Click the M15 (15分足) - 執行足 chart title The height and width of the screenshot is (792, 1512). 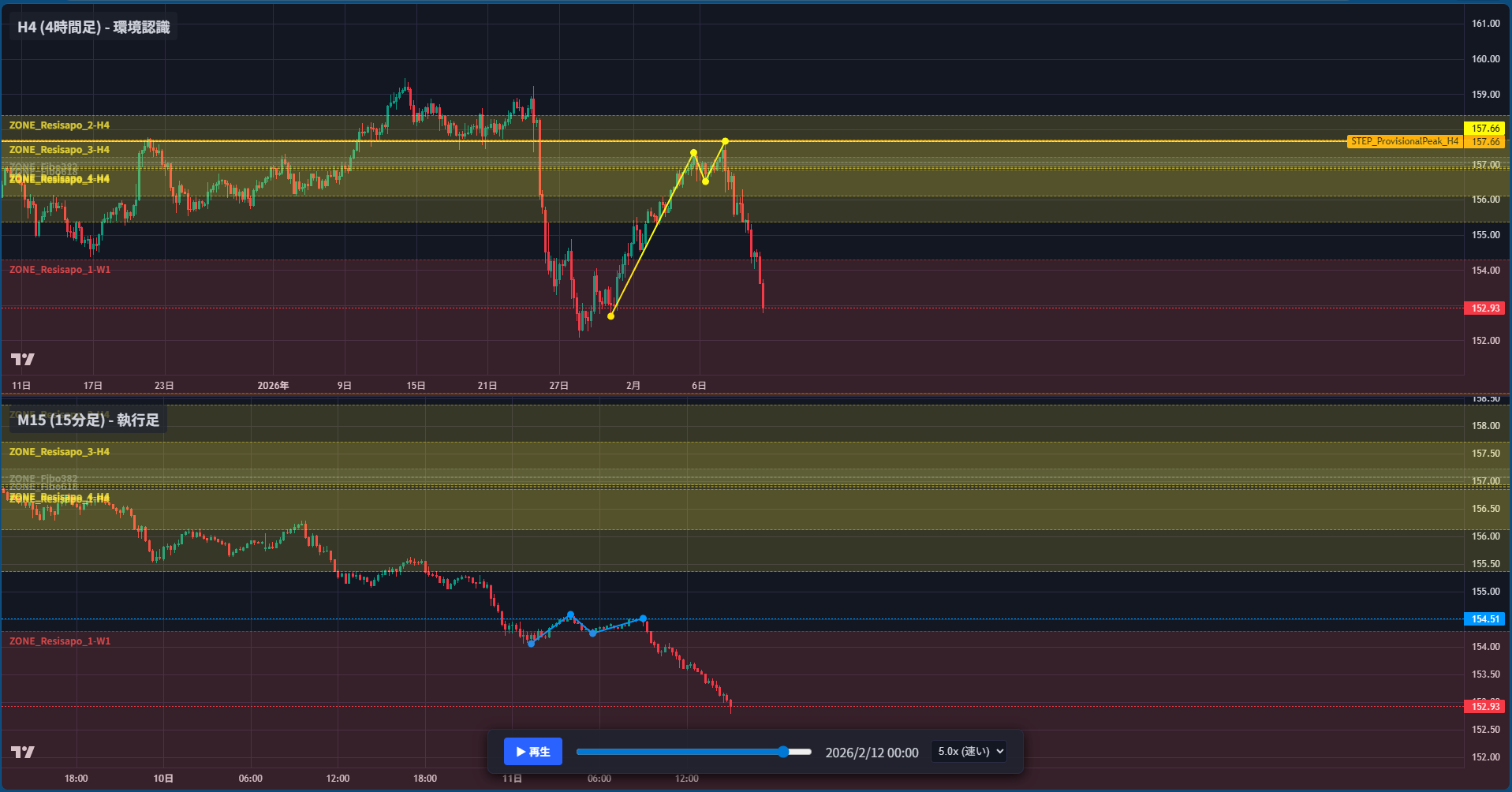[x=88, y=420]
